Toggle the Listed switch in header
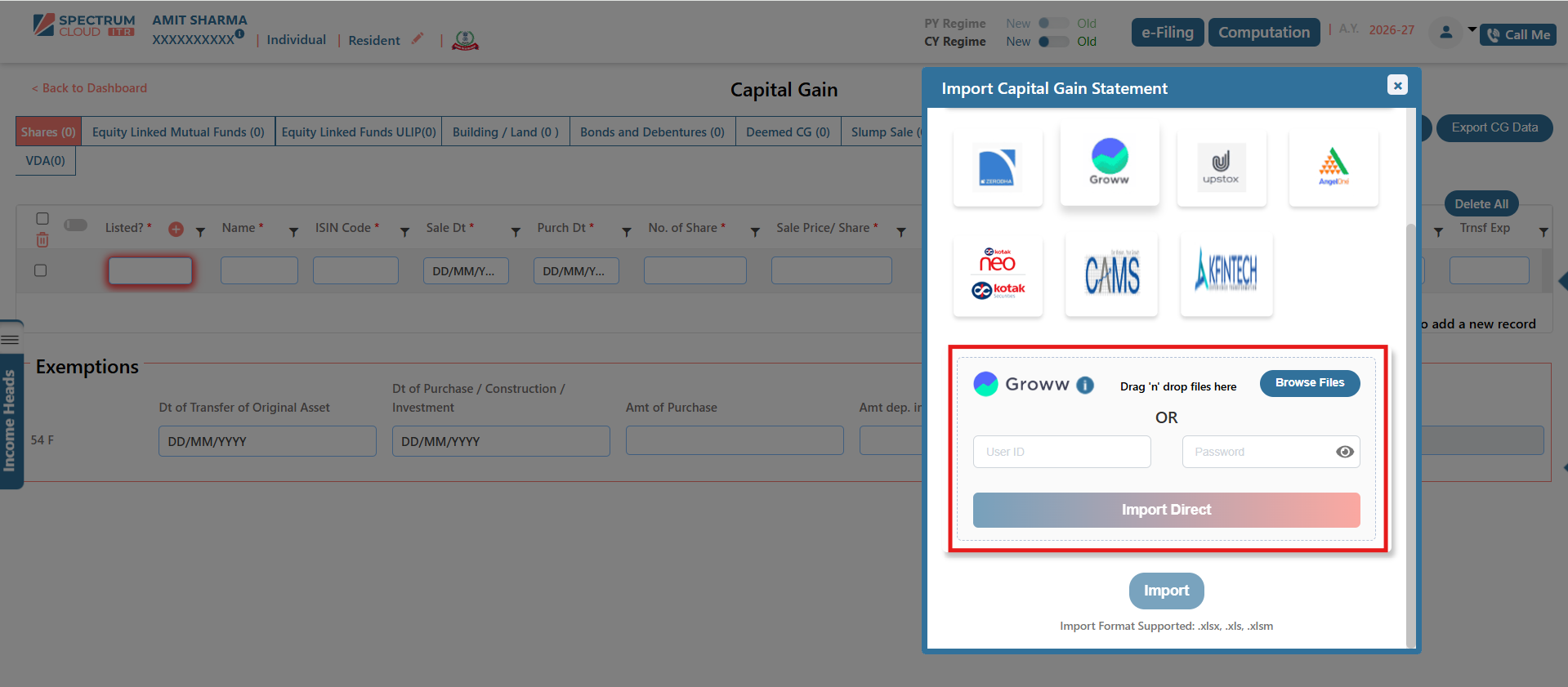Image resolution: width=1568 pixels, height=687 pixels. (76, 225)
